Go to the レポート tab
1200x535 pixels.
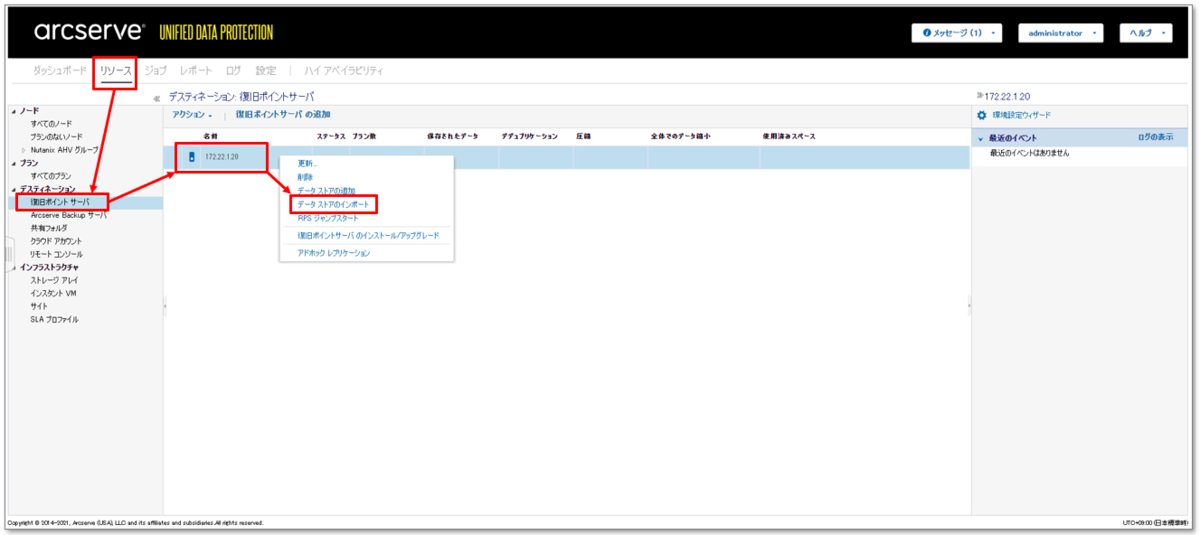click(196, 71)
